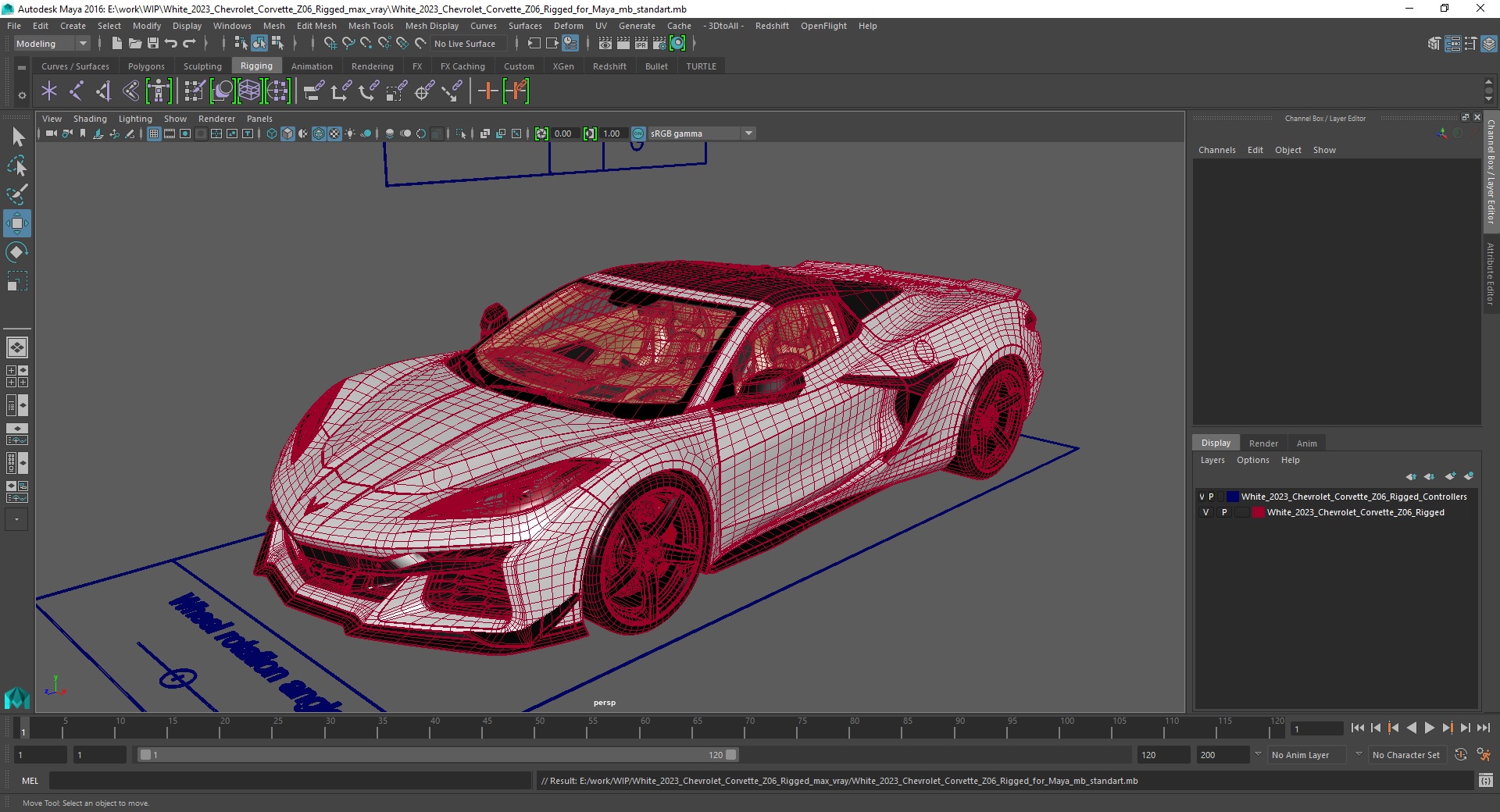
Task: Click the New Scene icon
Action: 117,44
